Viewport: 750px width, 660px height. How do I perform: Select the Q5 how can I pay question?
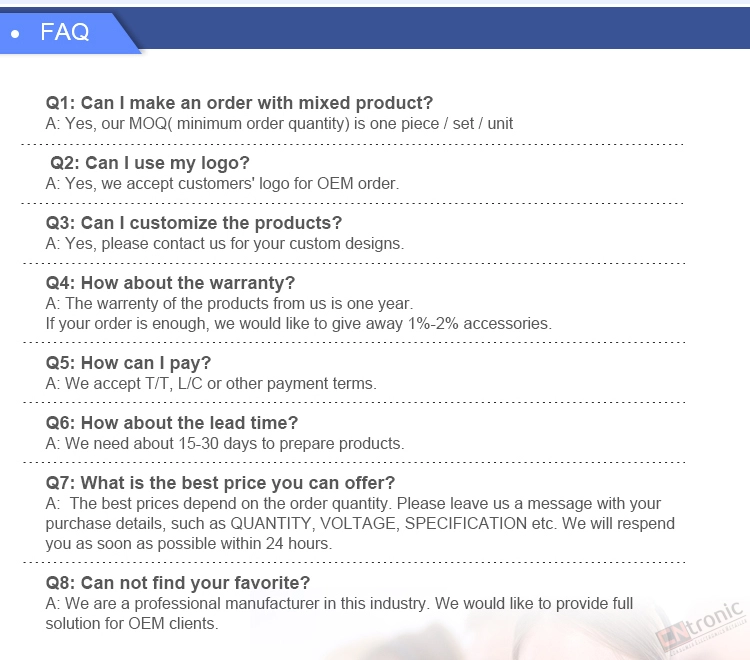pyautogui.click(x=128, y=363)
